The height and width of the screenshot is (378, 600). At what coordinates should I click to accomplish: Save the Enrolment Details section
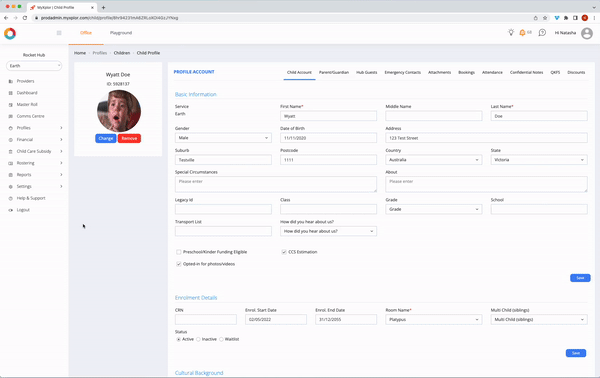pos(576,353)
